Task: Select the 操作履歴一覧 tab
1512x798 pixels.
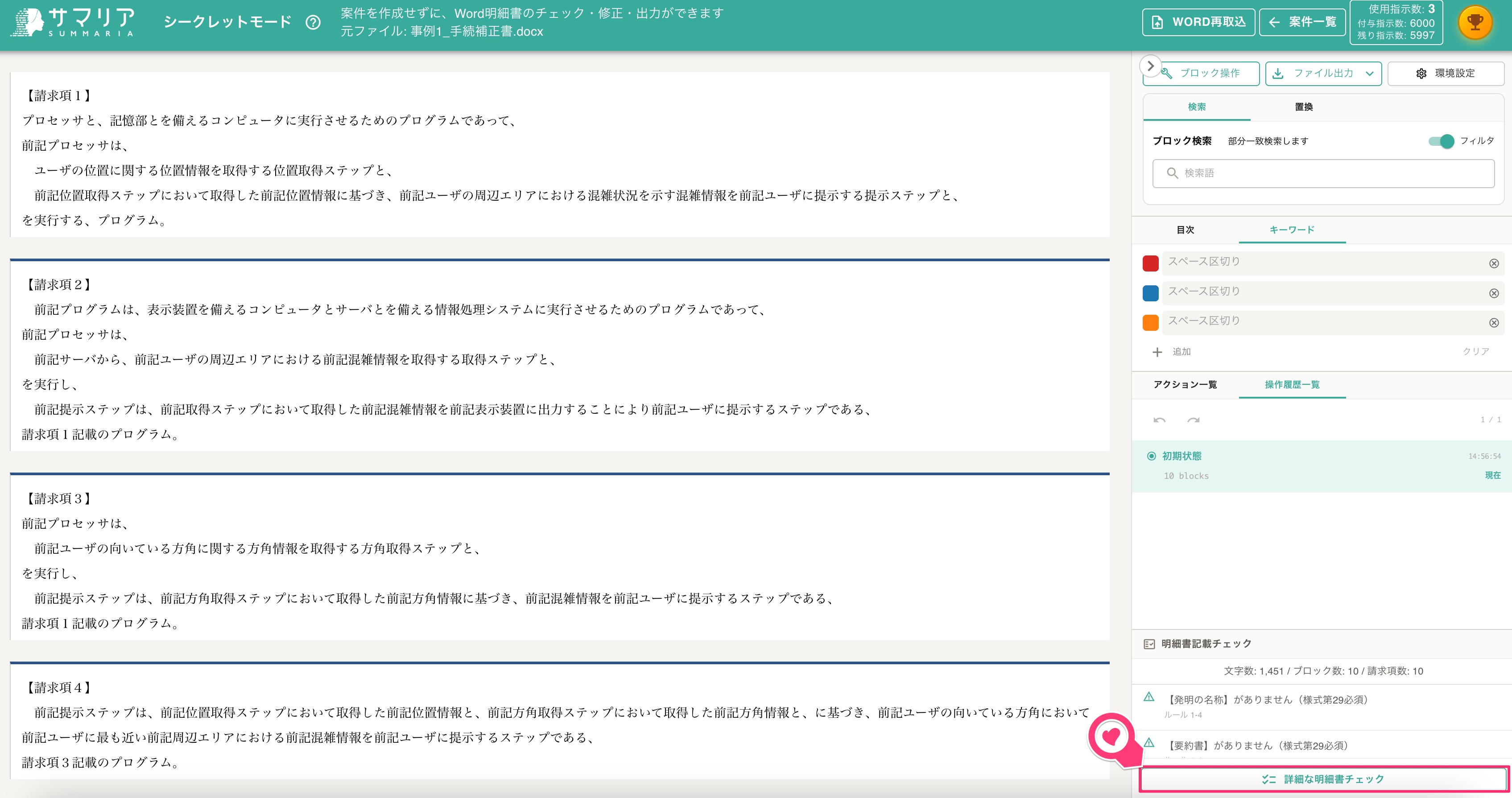Action: (x=1292, y=385)
